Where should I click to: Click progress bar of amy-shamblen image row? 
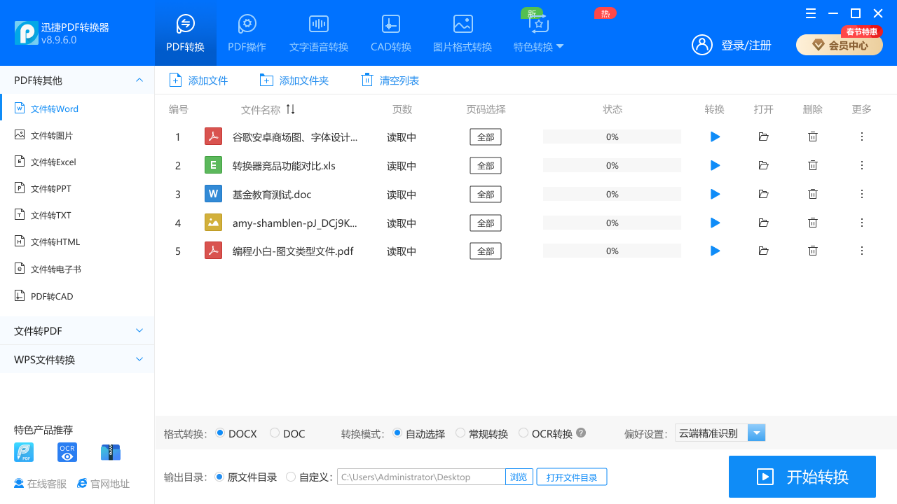(x=612, y=223)
